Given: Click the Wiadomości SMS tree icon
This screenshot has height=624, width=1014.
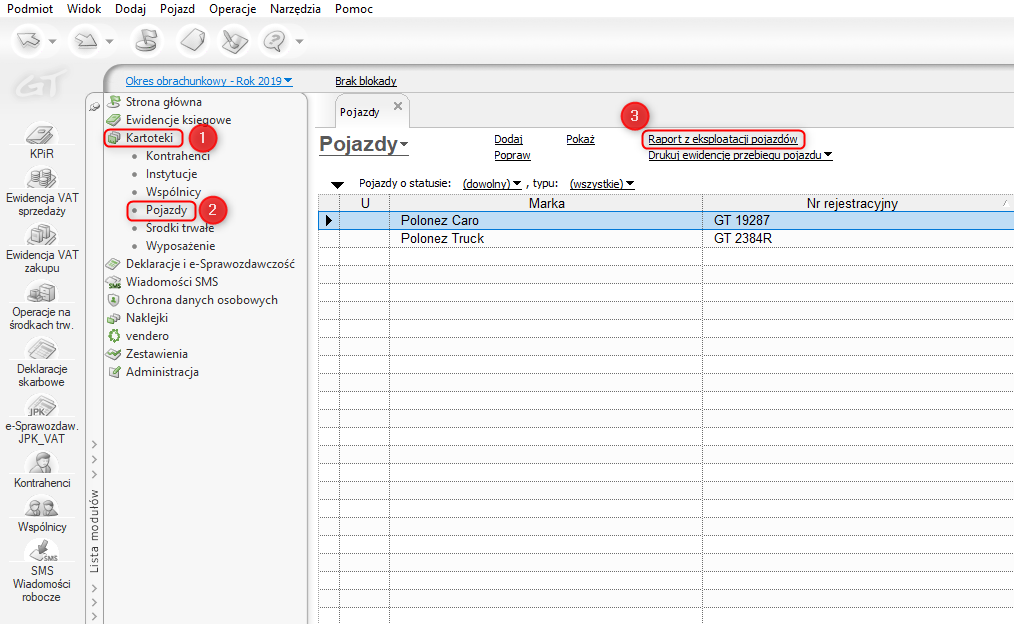Looking at the screenshot, I should click(x=114, y=282).
